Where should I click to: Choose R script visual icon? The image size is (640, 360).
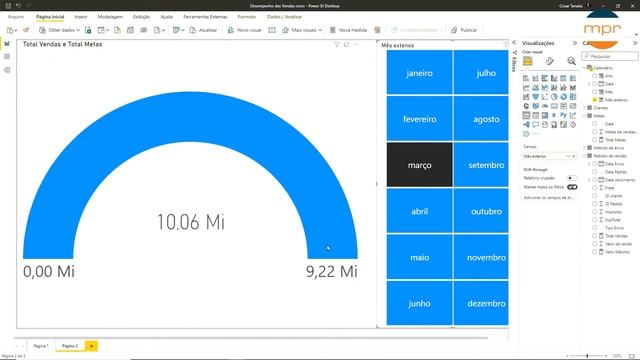pos(554,116)
